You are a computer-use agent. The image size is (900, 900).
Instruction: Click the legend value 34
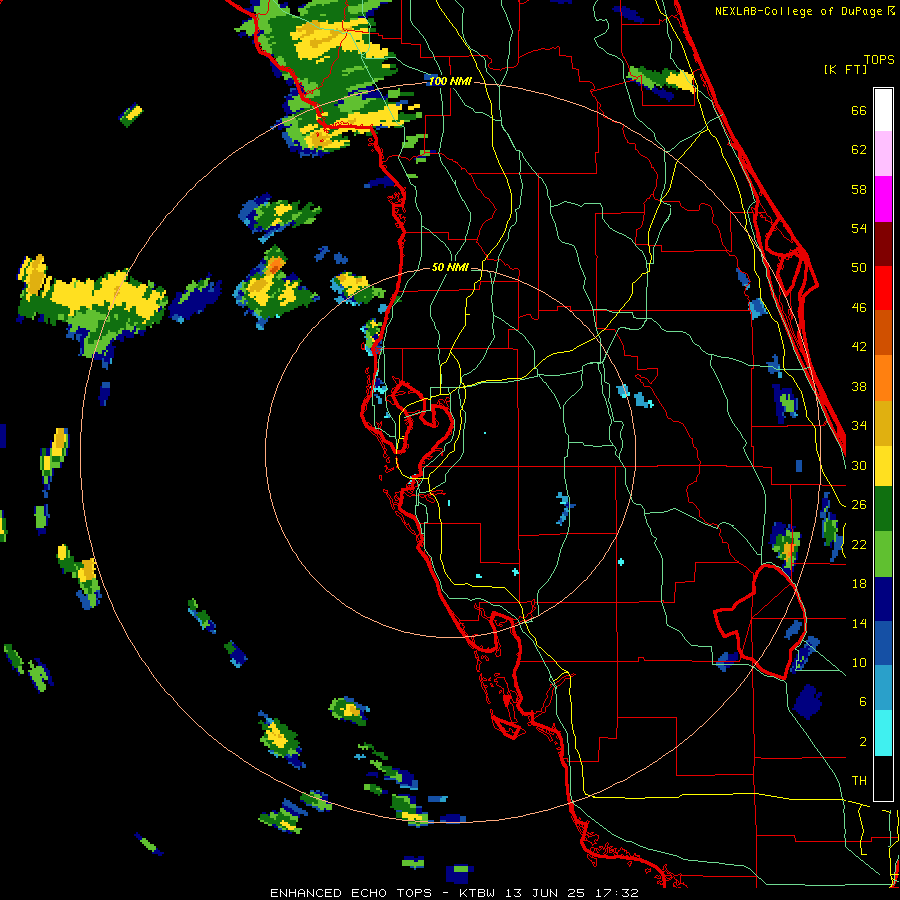click(x=859, y=425)
